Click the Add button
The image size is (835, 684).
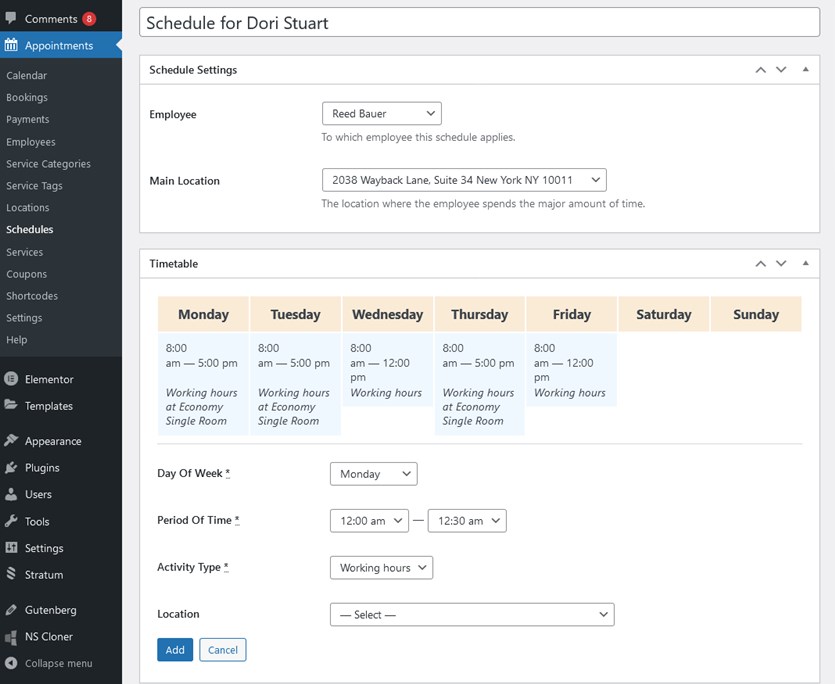175,649
